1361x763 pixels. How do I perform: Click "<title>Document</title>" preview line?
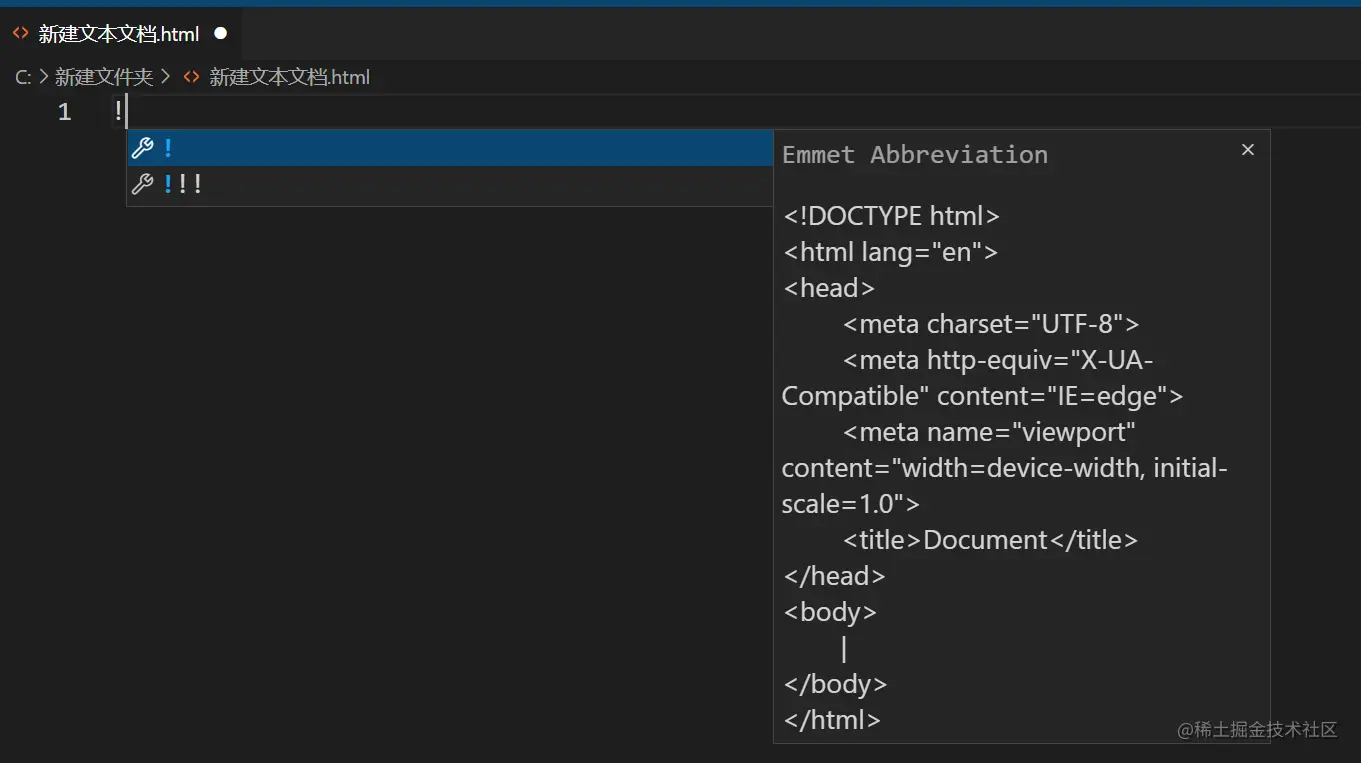(990, 540)
